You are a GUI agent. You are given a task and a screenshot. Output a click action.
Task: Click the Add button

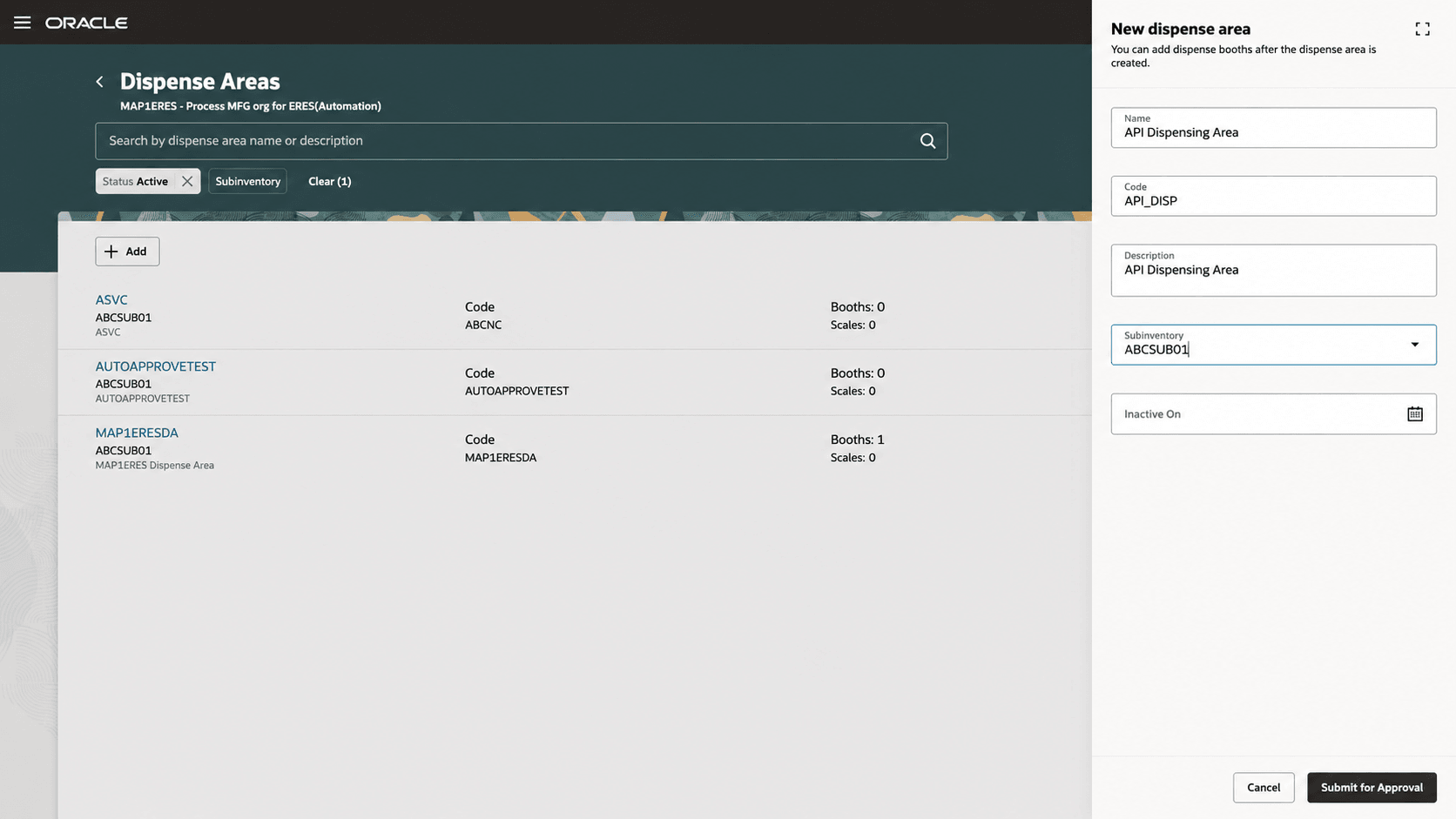point(127,252)
